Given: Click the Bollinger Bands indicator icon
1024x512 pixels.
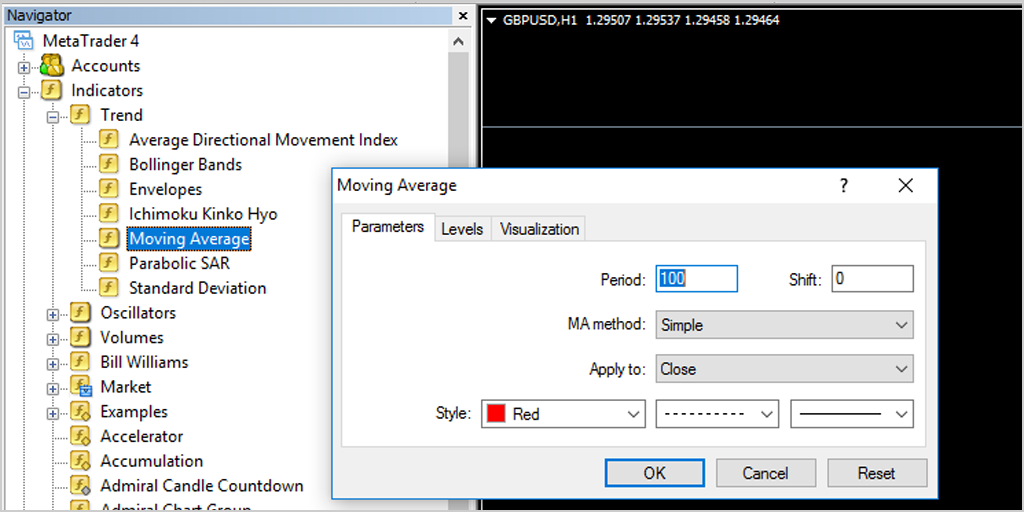Looking at the screenshot, I should (x=109, y=164).
